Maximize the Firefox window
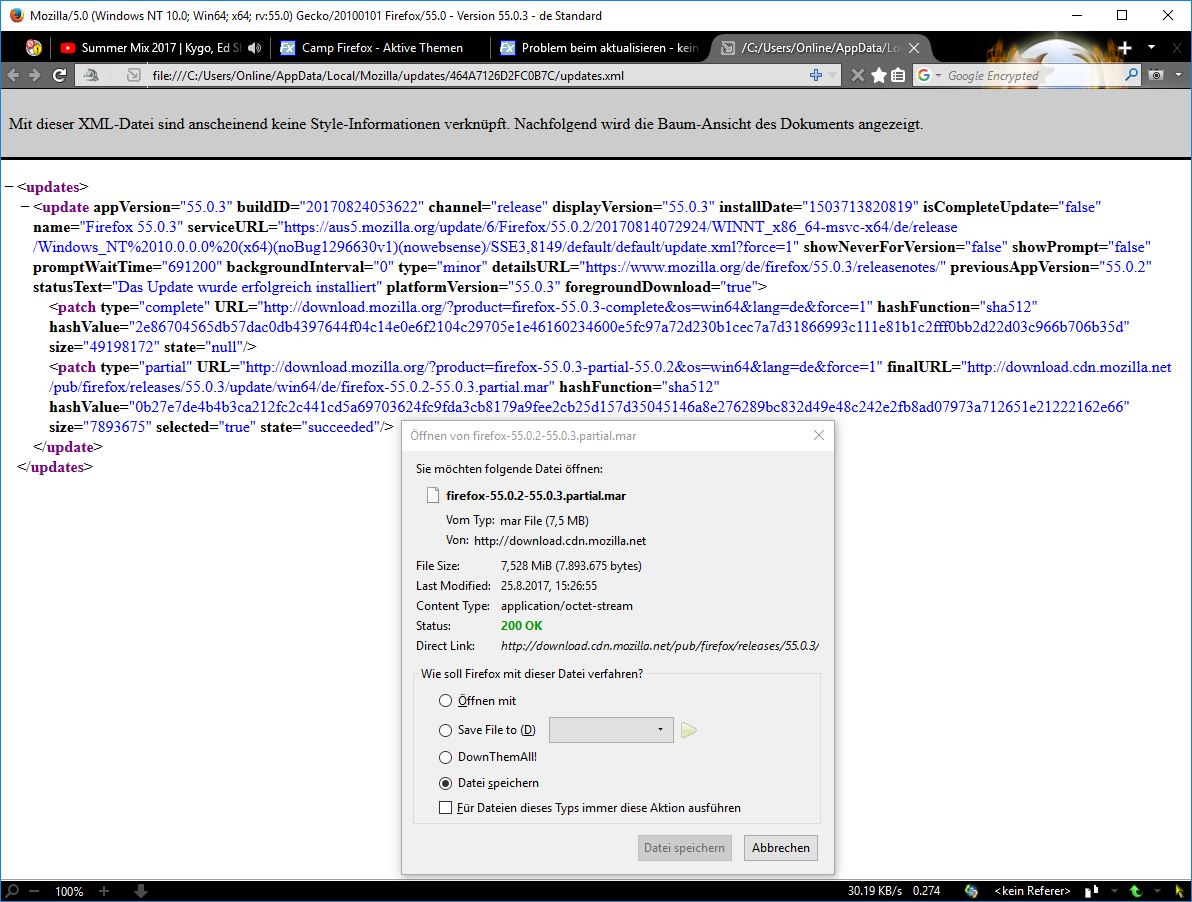 (1122, 15)
